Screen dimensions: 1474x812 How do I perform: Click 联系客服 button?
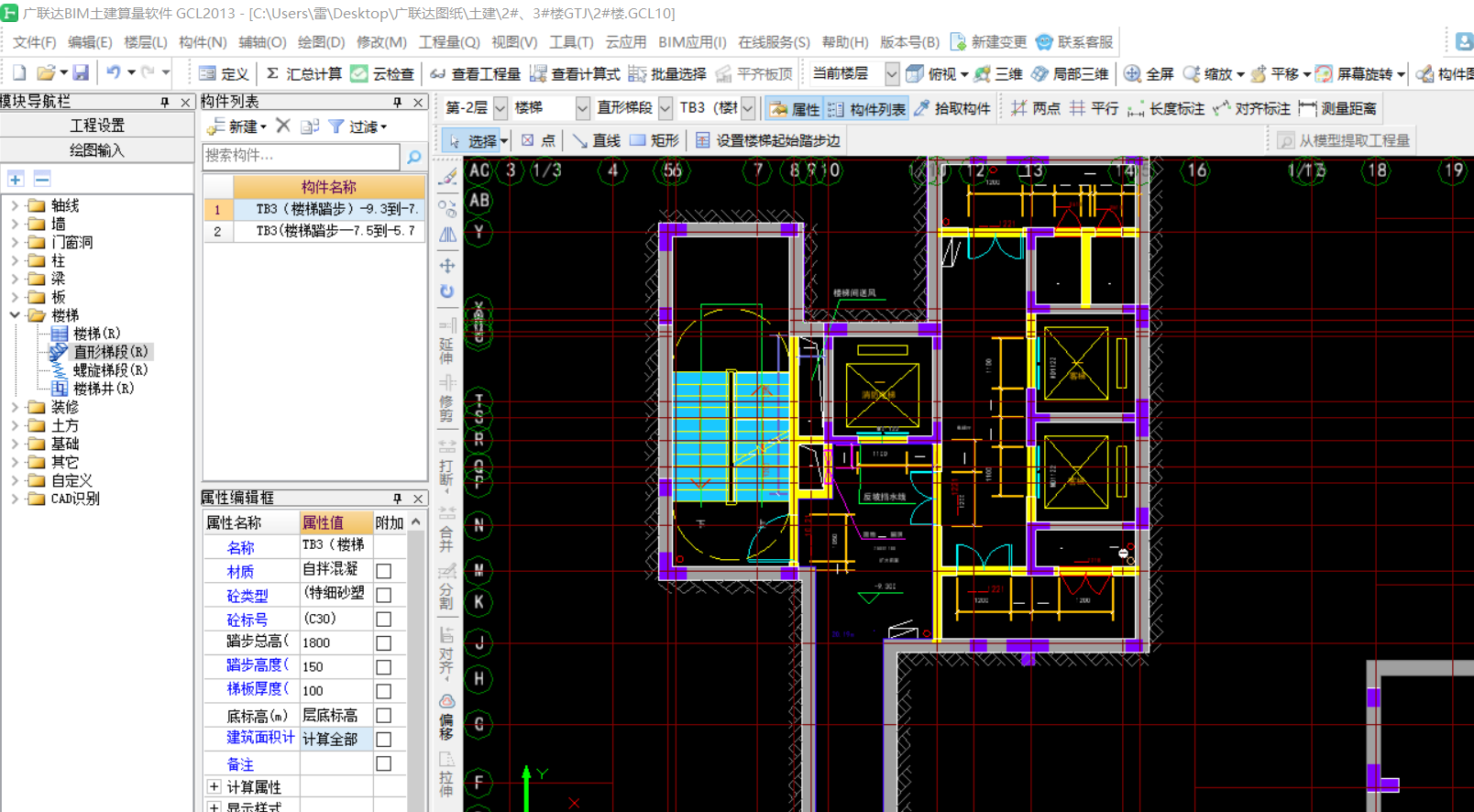click(1074, 42)
